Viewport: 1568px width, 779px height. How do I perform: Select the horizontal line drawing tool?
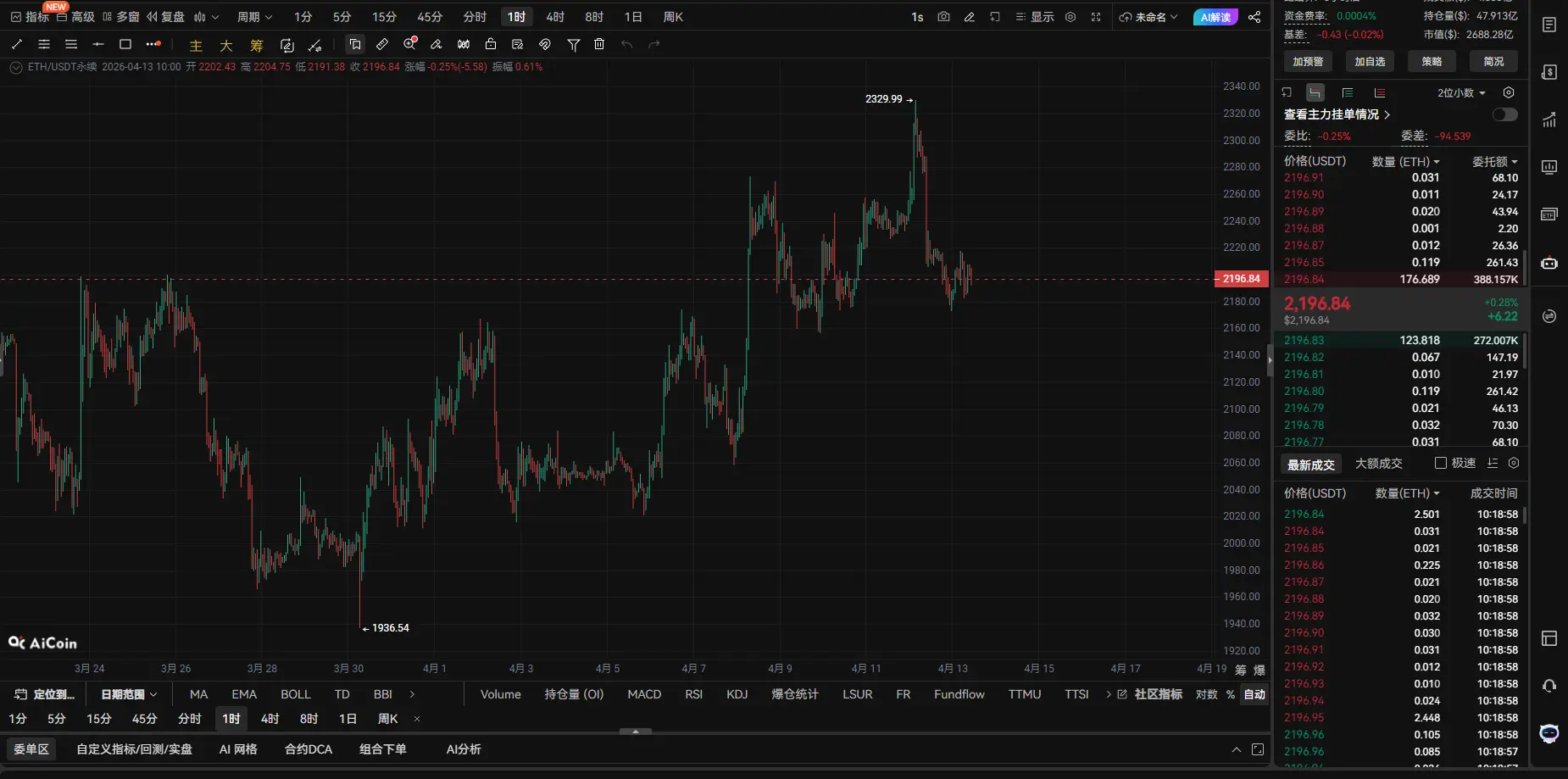coord(98,44)
